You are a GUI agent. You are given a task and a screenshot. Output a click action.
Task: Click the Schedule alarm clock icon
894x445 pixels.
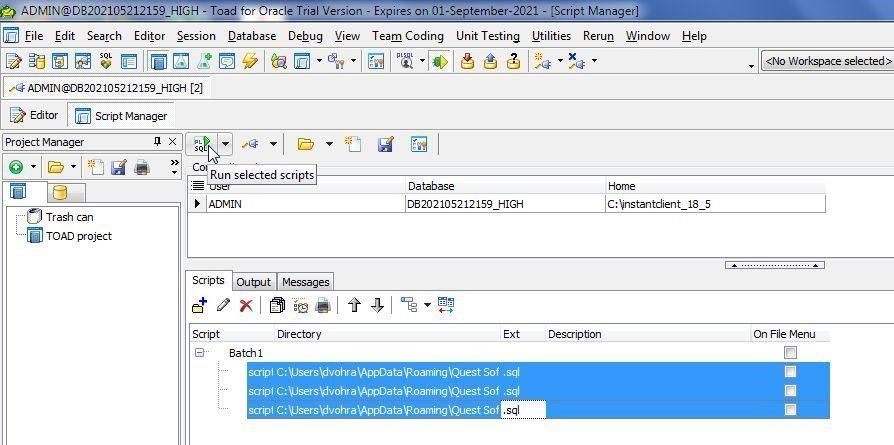point(300,305)
